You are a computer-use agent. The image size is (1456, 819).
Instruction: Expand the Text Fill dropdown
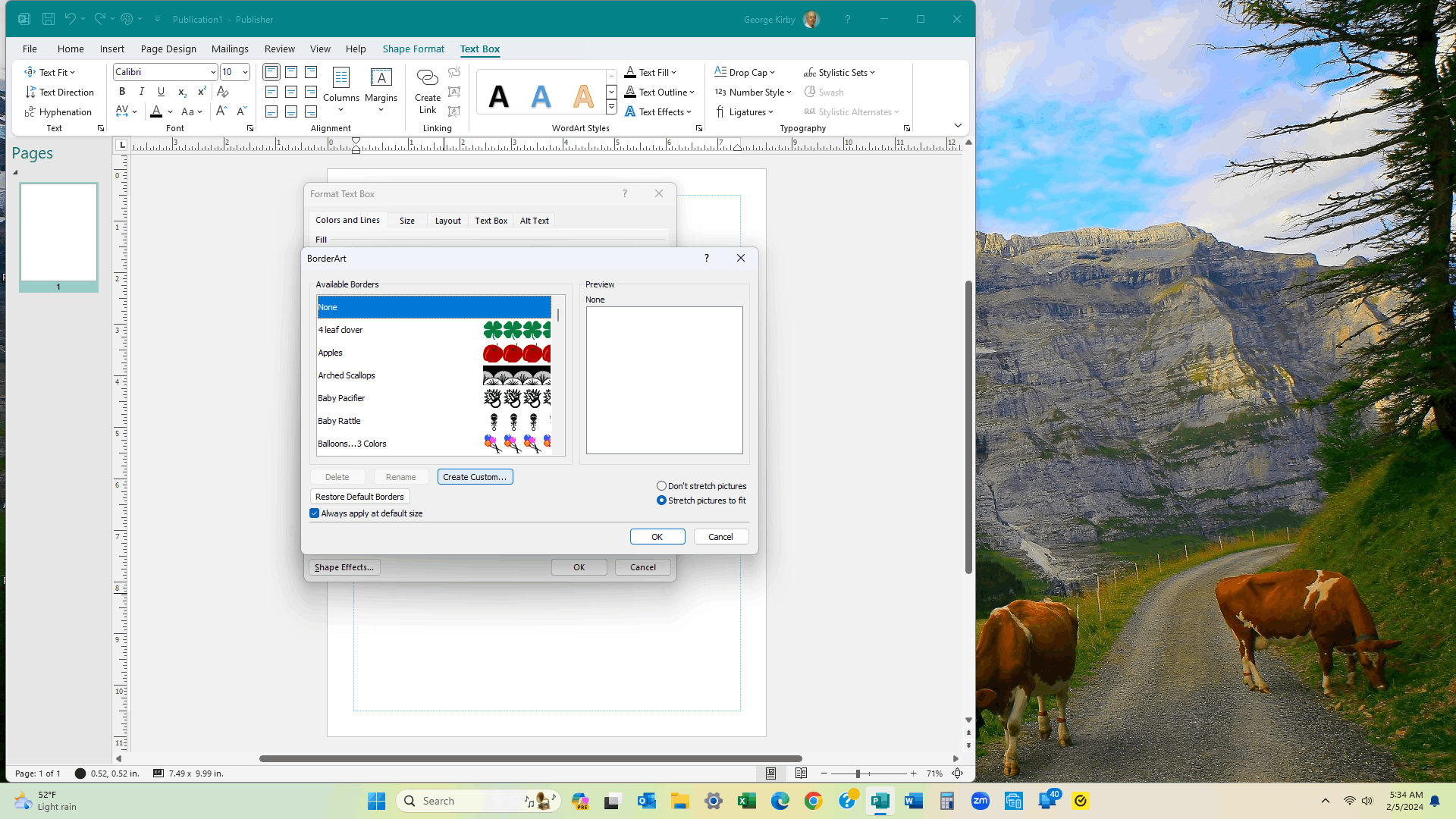tap(673, 73)
